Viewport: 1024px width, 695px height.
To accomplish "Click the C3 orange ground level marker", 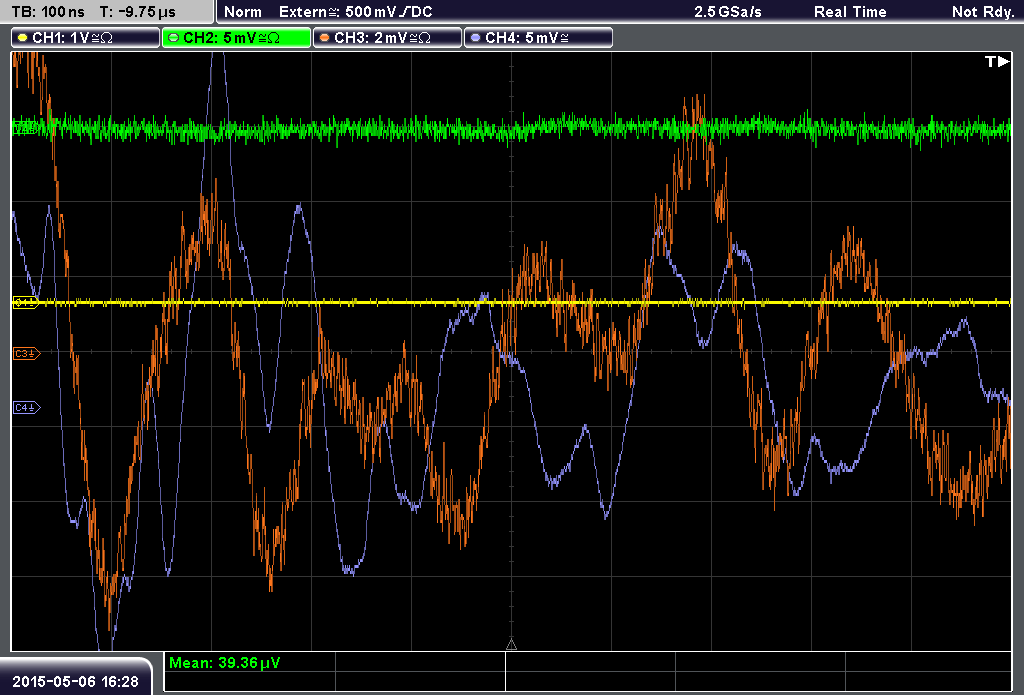I will 27,353.
